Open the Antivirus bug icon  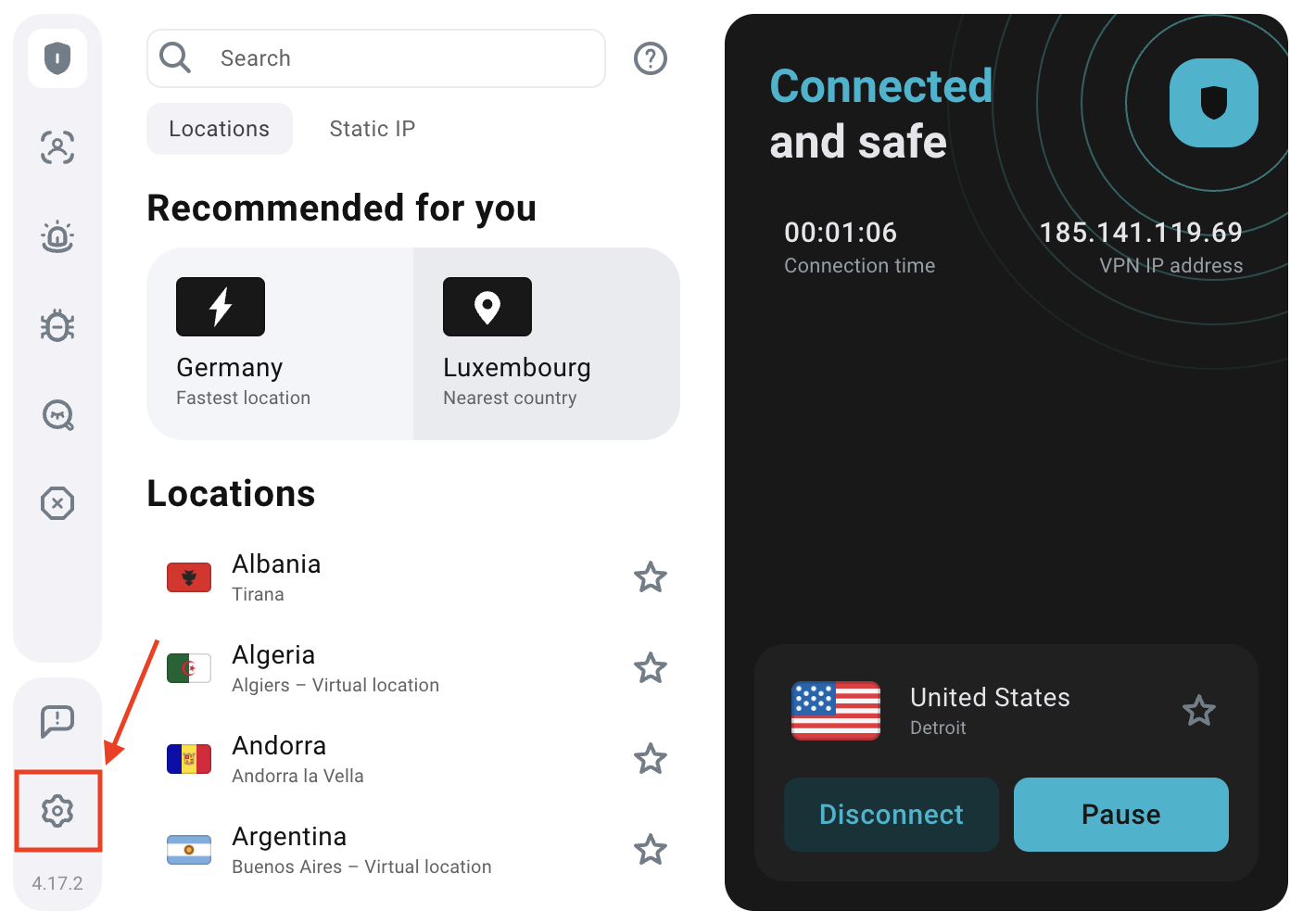57,325
